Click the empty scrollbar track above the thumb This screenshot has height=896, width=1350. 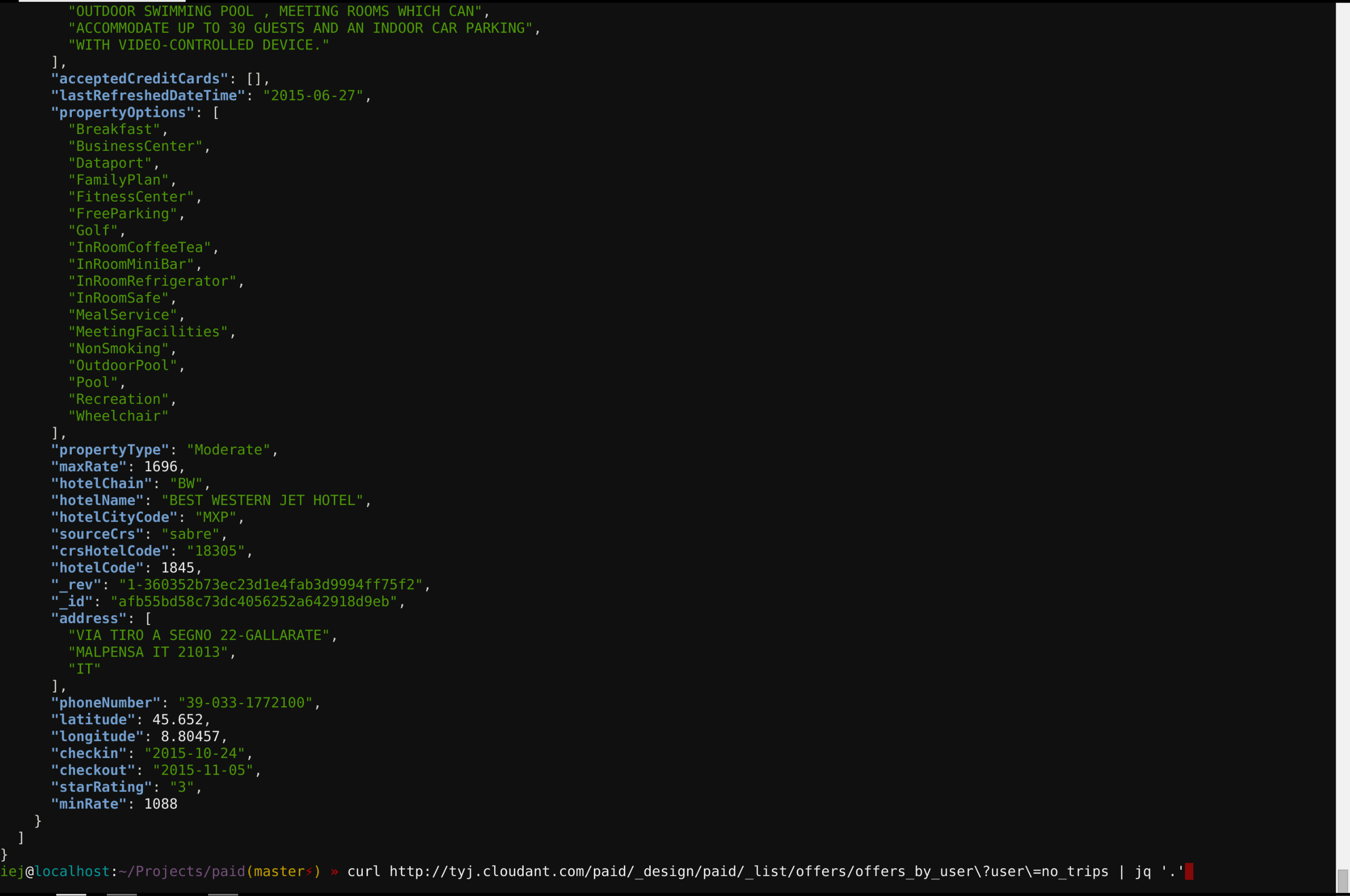click(x=1343, y=434)
